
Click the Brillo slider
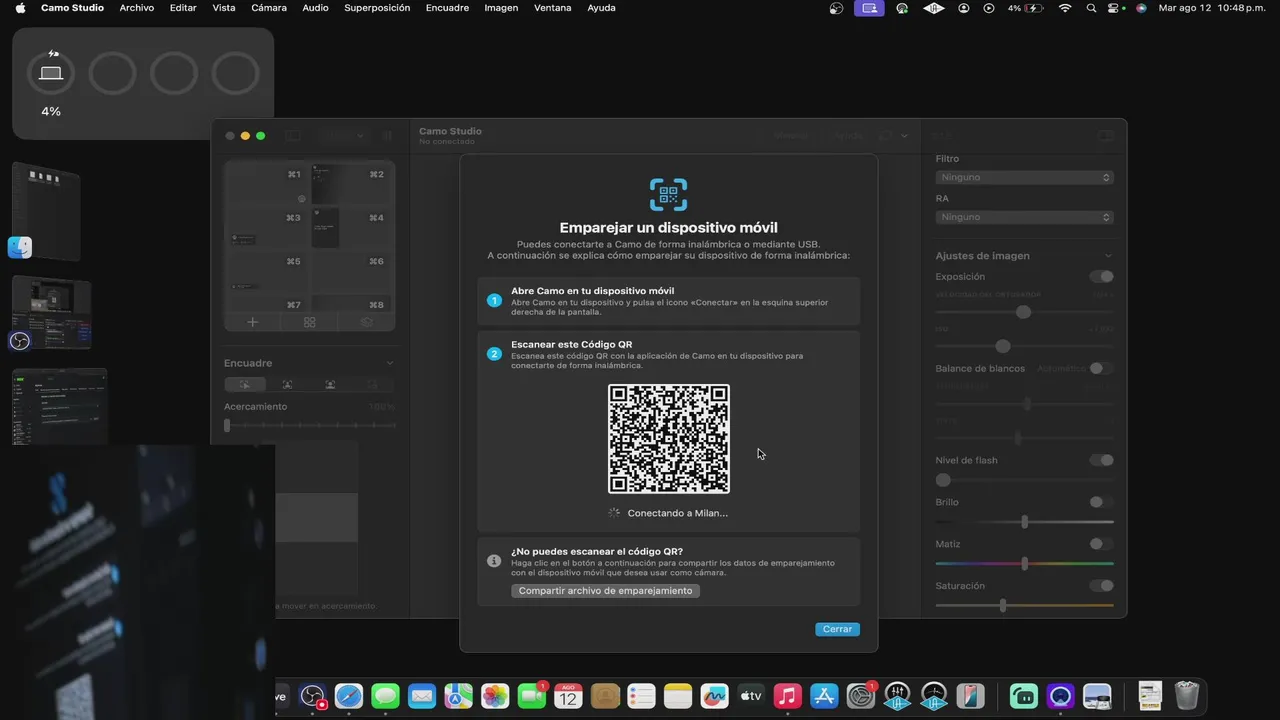coord(1024,522)
